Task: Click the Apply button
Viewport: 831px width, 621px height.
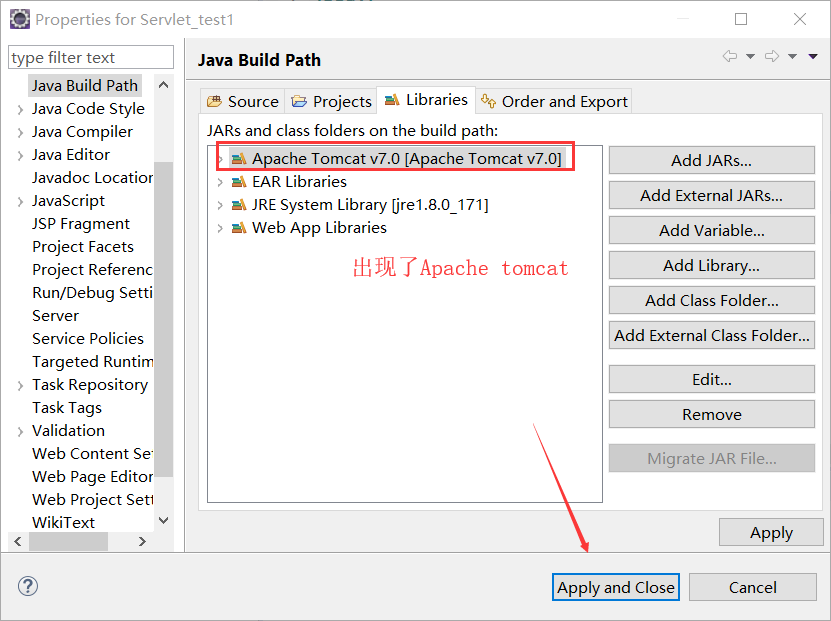Action: pyautogui.click(x=771, y=532)
